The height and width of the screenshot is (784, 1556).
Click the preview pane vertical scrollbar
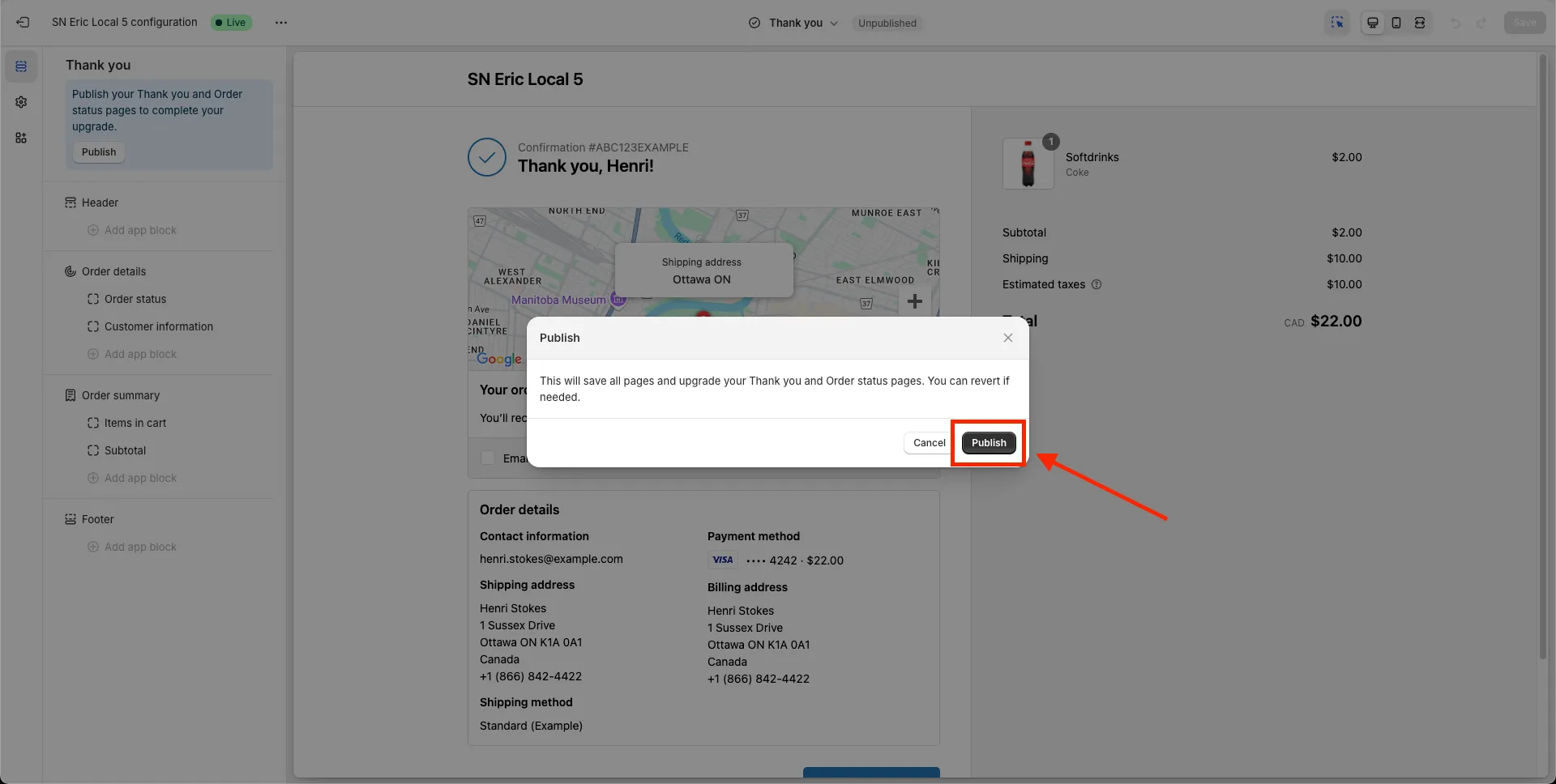(1543, 356)
